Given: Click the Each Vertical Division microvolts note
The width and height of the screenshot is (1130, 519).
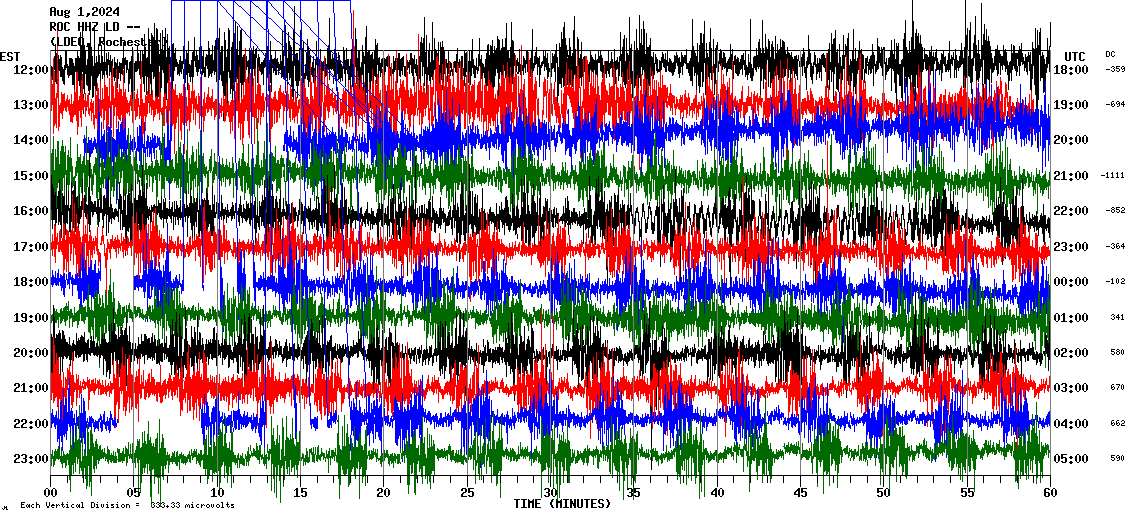Looking at the screenshot, I should [x=127, y=506].
